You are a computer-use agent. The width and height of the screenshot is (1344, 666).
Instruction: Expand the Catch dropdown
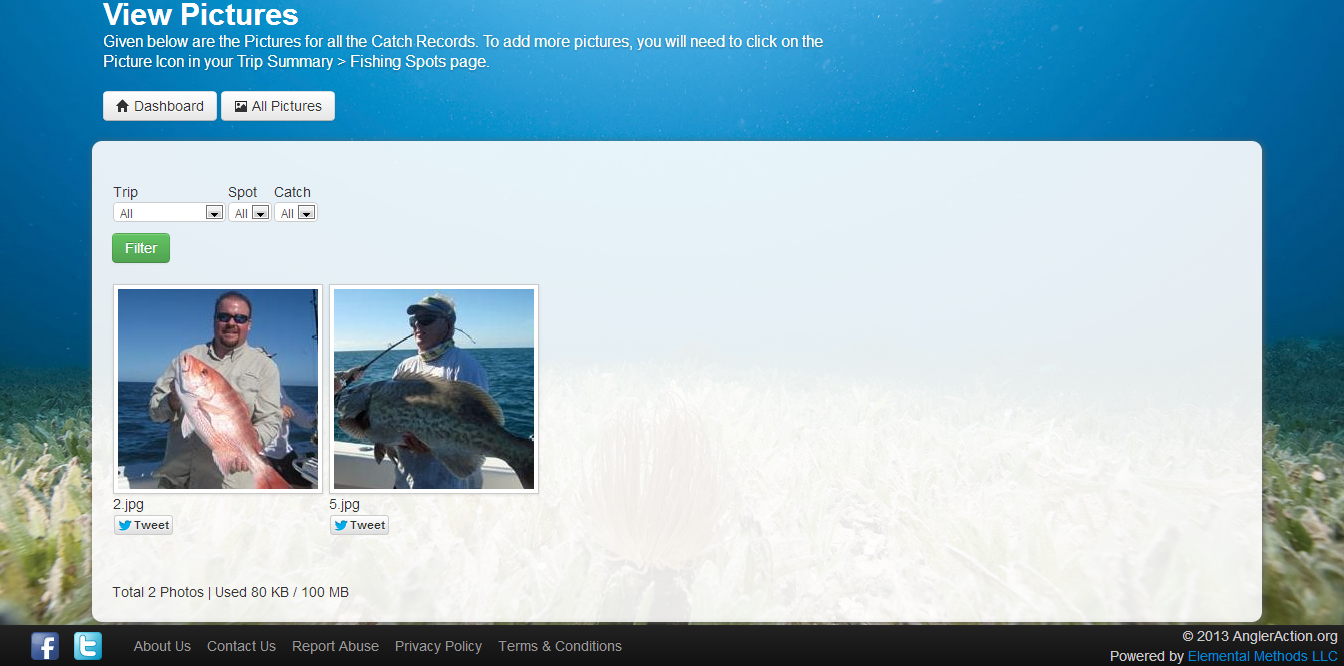pos(295,213)
